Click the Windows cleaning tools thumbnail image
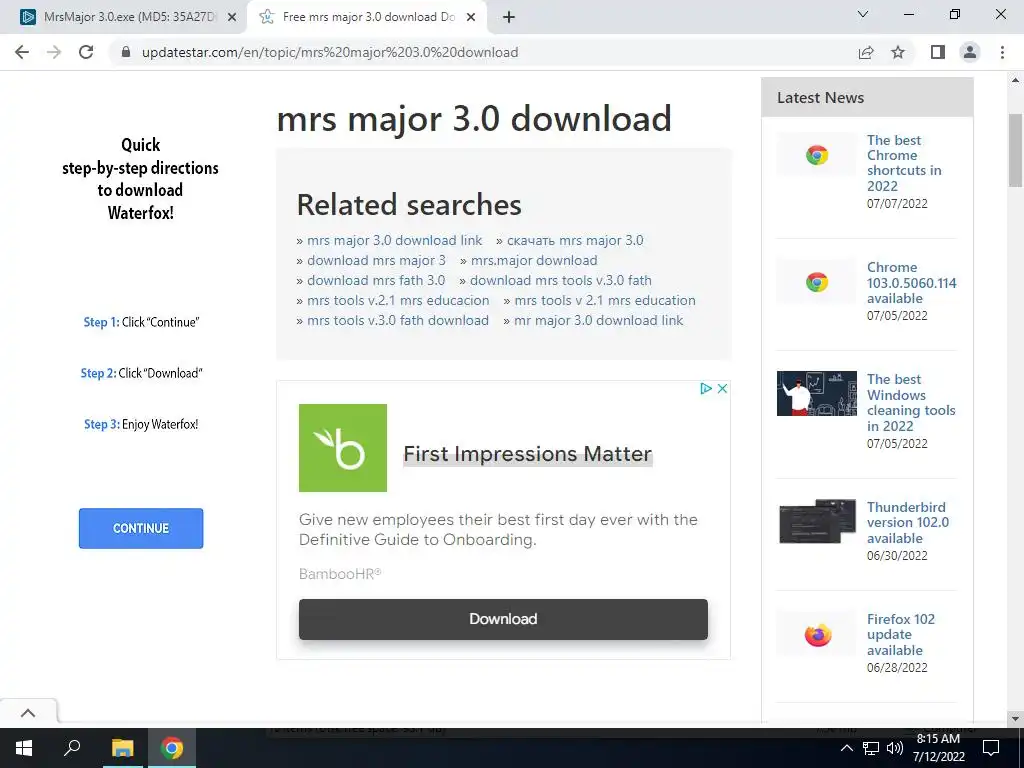The image size is (1024, 768). point(817,394)
